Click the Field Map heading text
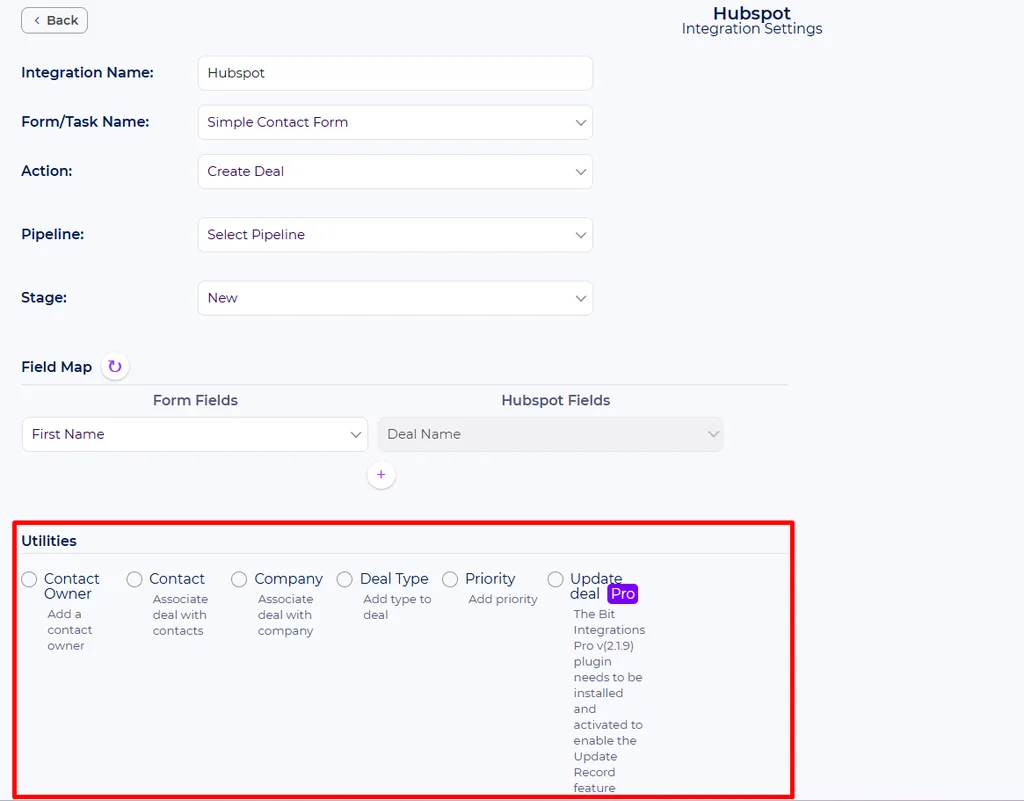This screenshot has width=1024, height=801. [x=57, y=367]
